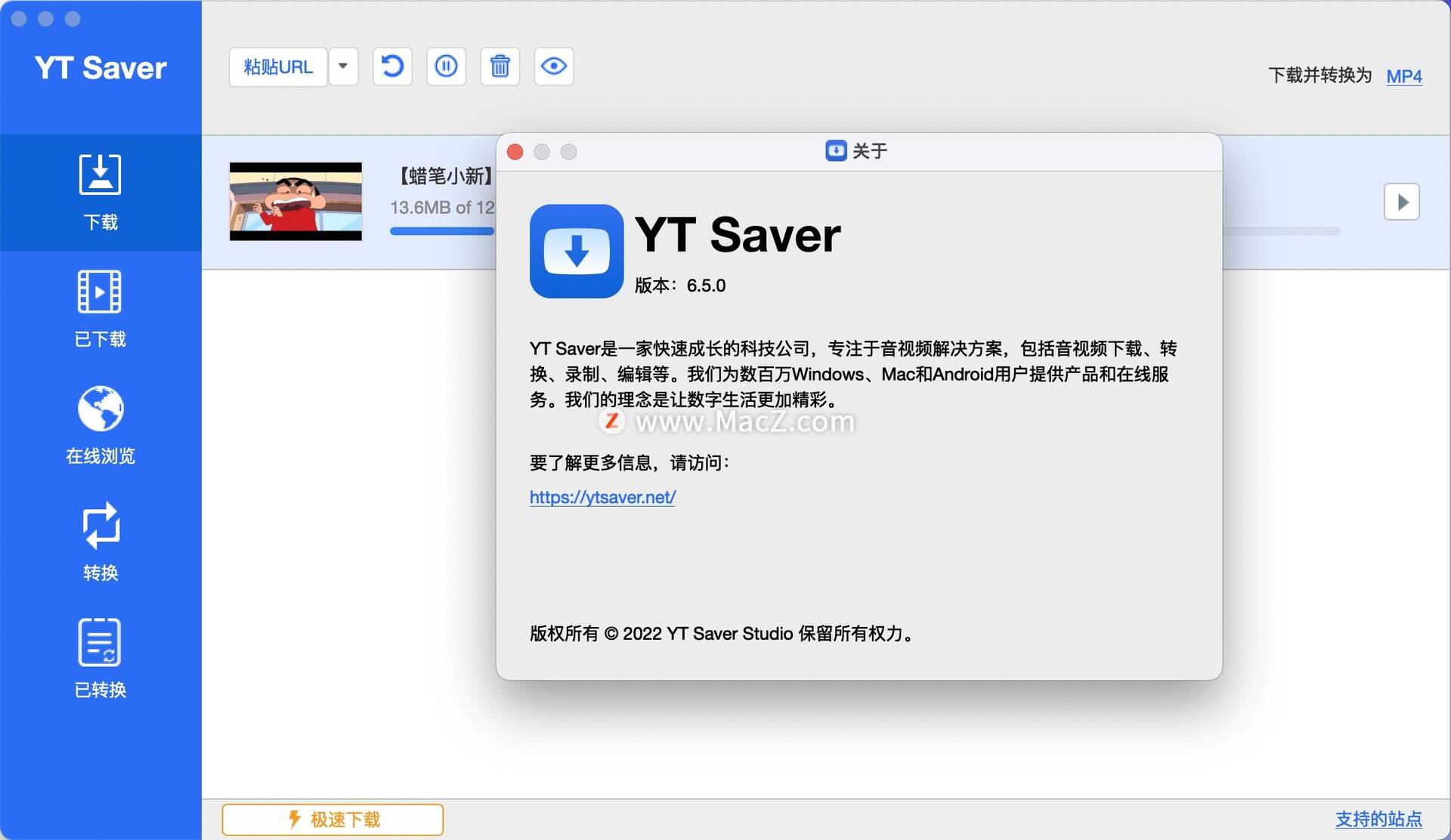1451x840 pixels.
Task: Toggle the eye private mode icon
Action: [x=553, y=66]
